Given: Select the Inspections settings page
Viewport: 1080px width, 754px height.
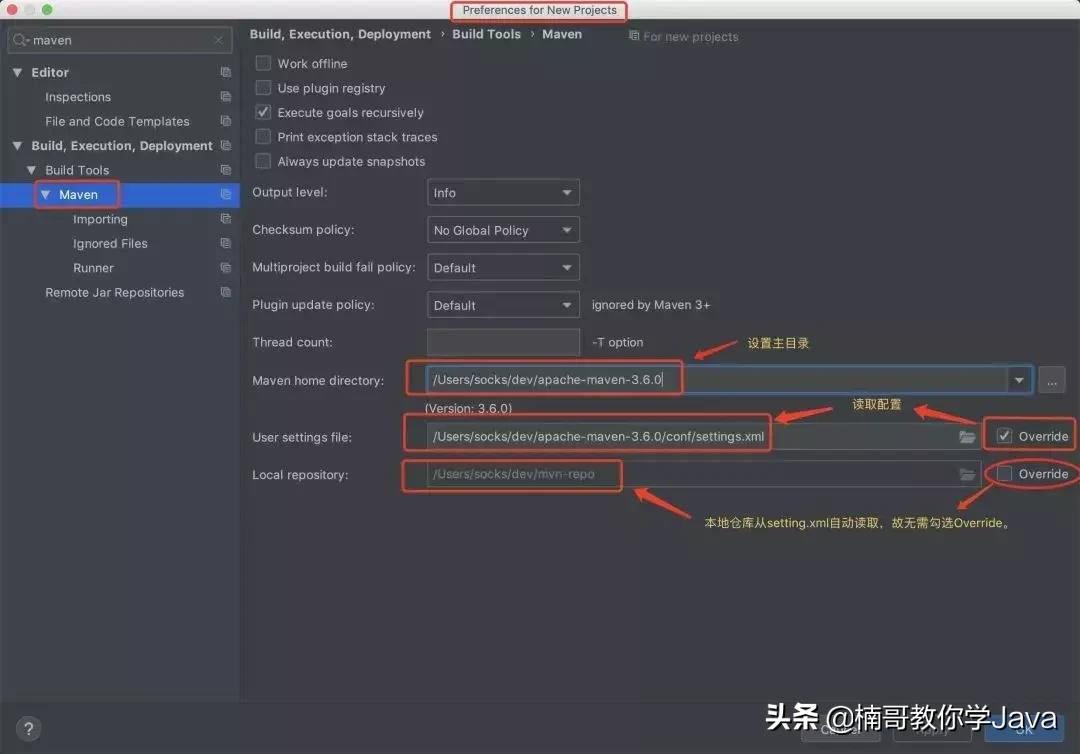Looking at the screenshot, I should (77, 96).
